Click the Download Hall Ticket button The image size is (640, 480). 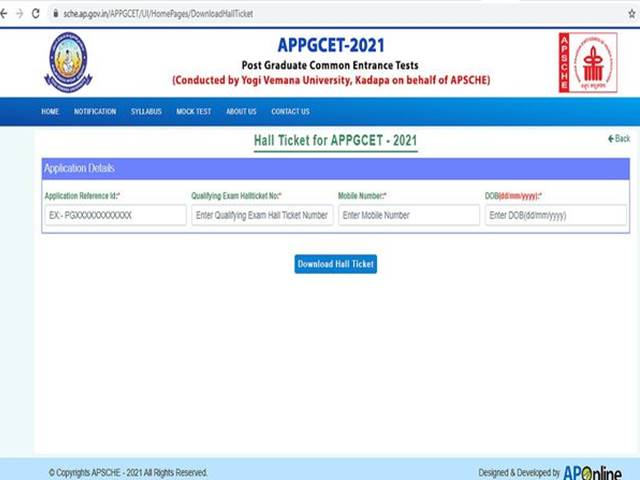coord(336,264)
